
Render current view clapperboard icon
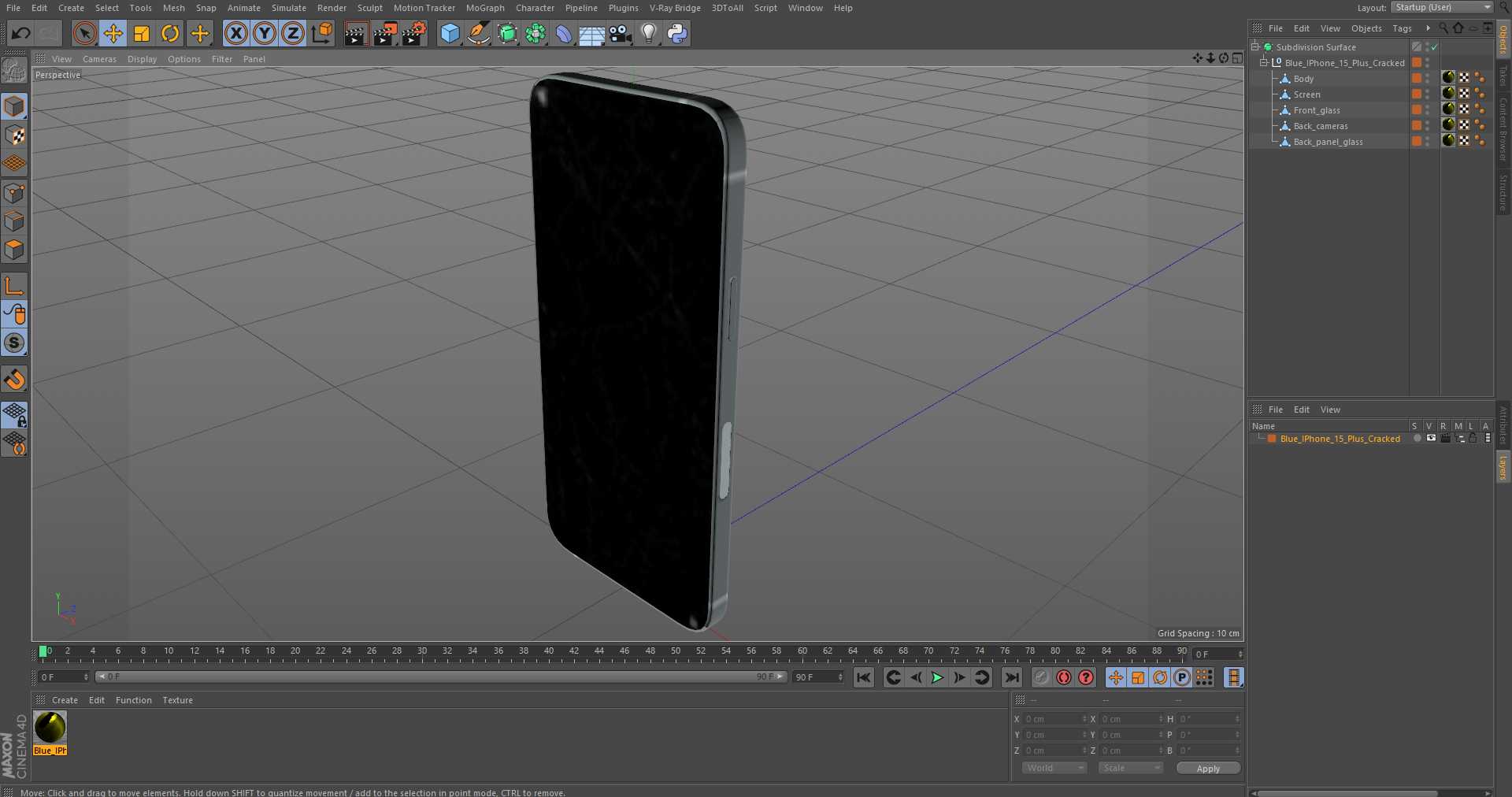tap(355, 33)
